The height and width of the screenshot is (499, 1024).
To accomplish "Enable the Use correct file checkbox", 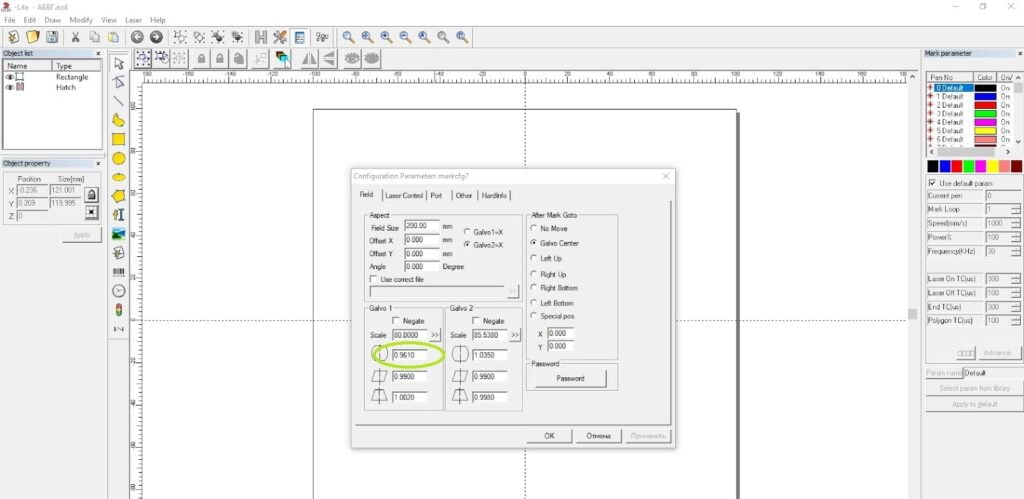I will click(374, 279).
